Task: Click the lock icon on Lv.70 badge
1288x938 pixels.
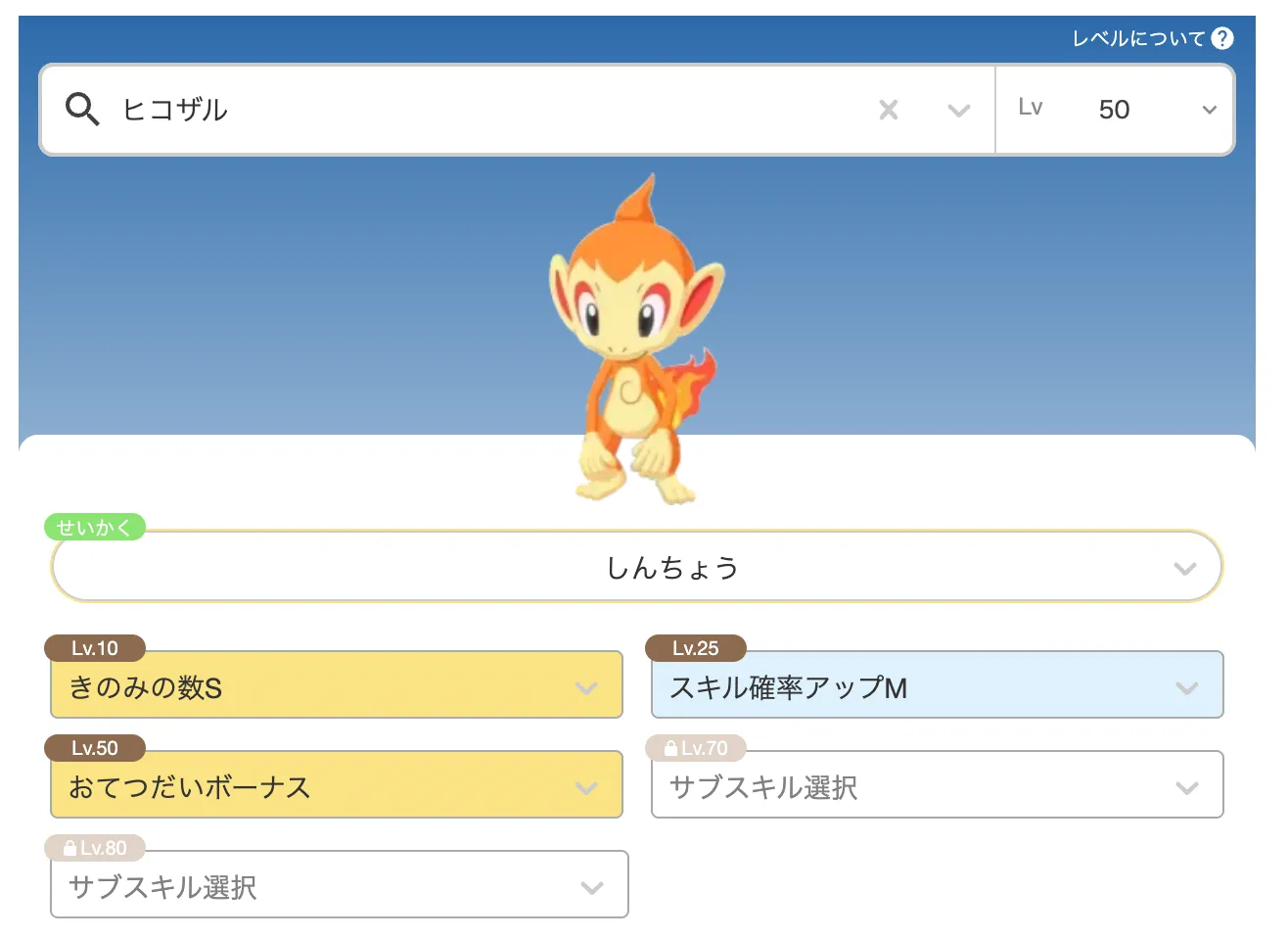Action: click(670, 748)
